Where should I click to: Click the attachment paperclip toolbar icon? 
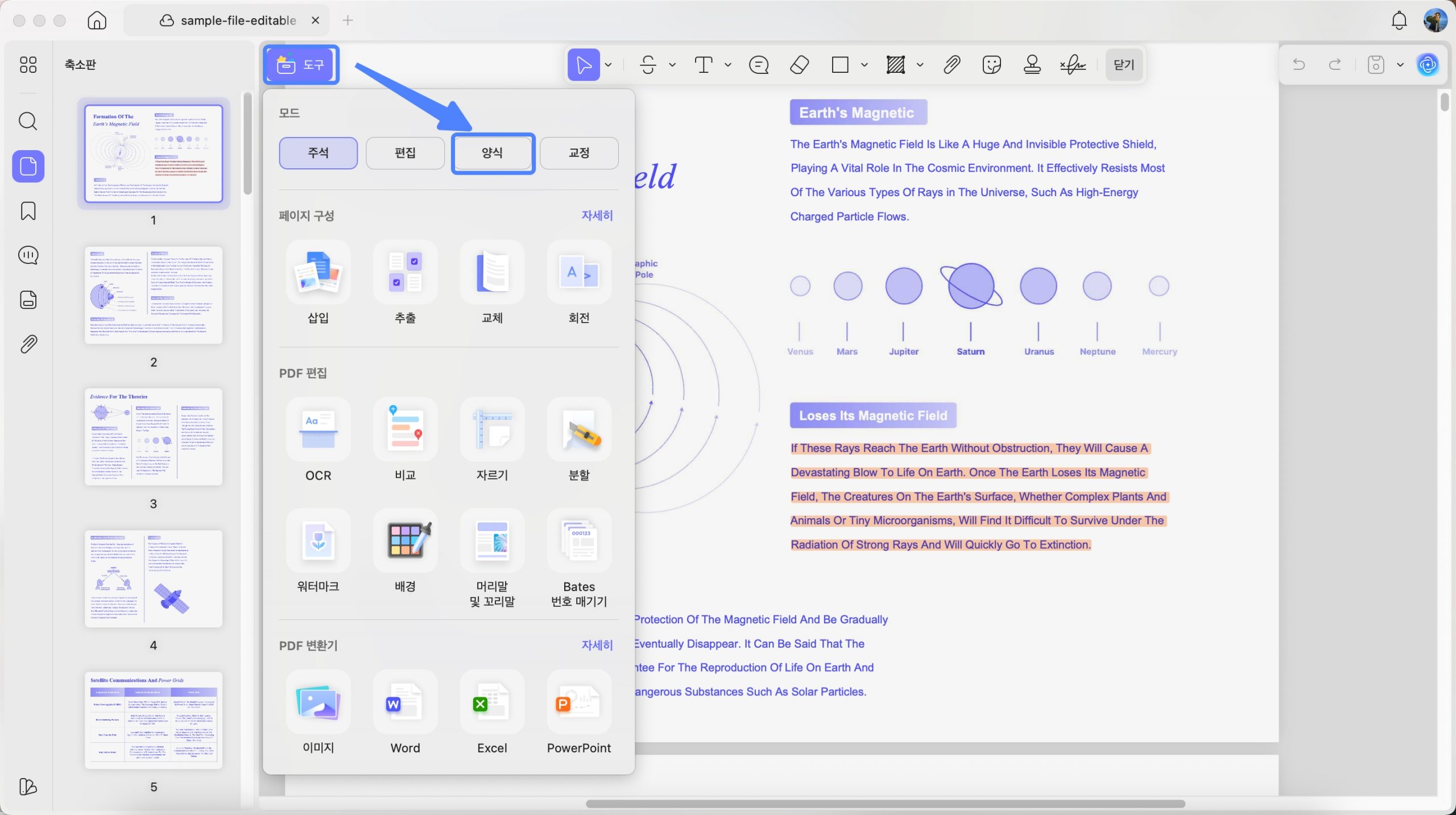pyautogui.click(x=952, y=65)
